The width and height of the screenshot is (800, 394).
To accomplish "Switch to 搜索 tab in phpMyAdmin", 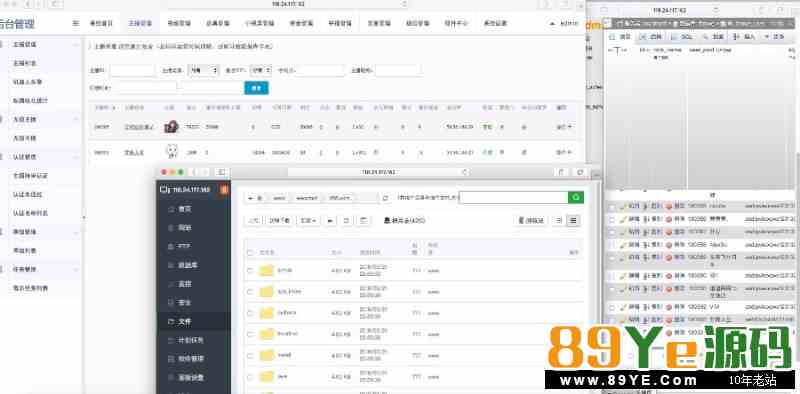I will 713,37.
